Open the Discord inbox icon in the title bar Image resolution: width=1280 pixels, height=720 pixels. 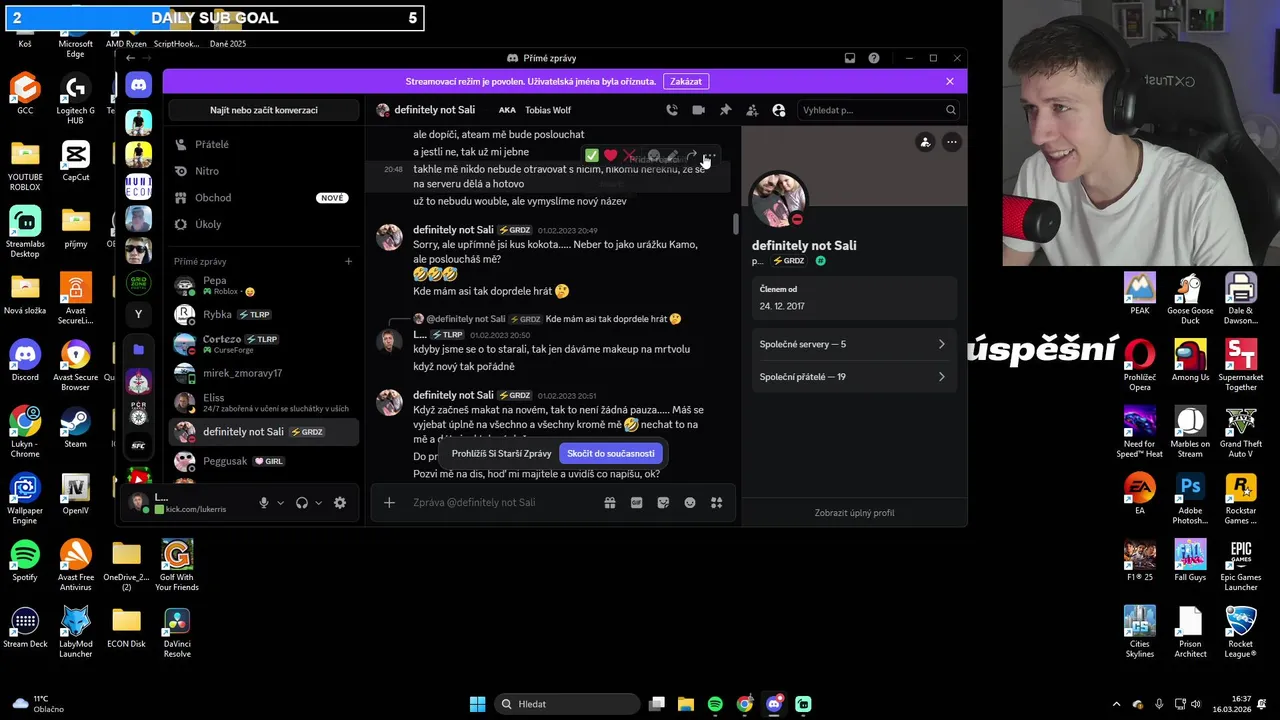point(850,58)
